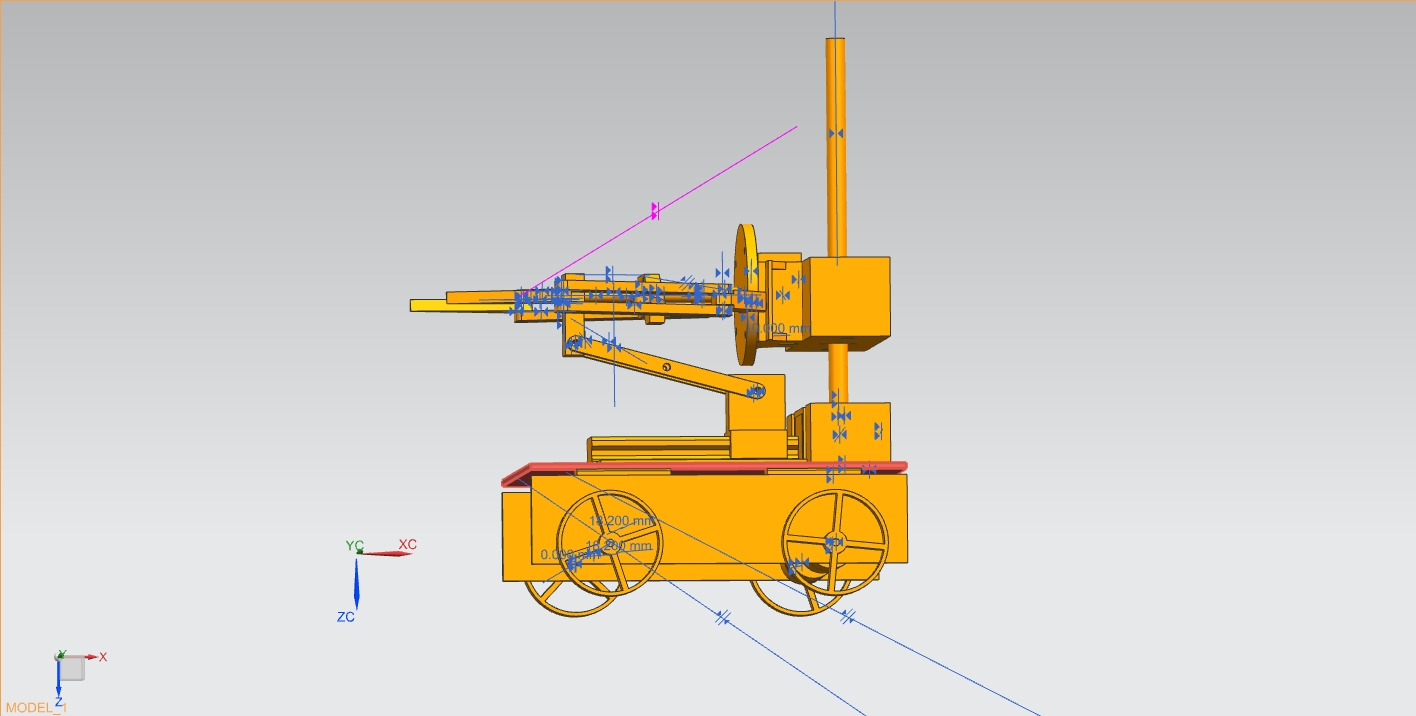Screen dimensions: 1416x716
Task: Select the rear wheel hub center
Action: click(x=834, y=544)
